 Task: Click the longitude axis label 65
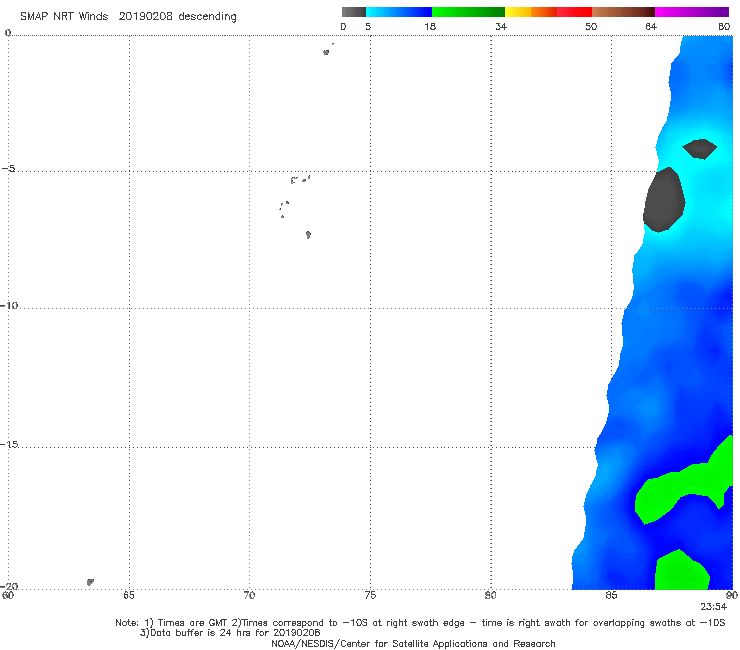point(128,595)
